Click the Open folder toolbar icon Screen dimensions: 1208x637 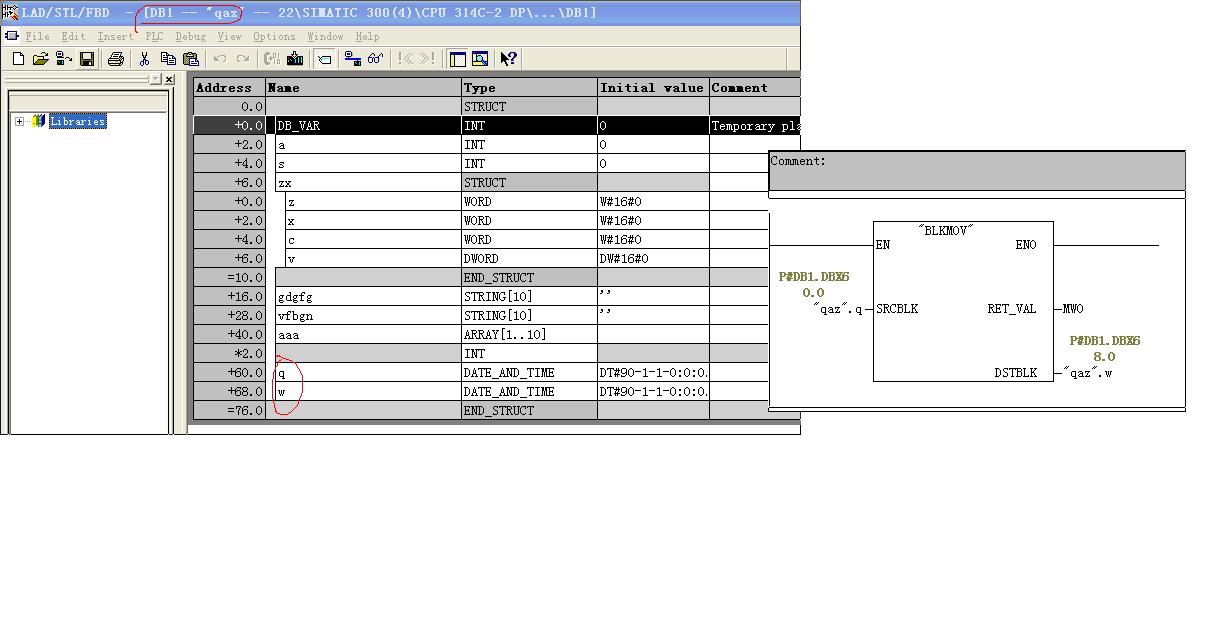41,59
